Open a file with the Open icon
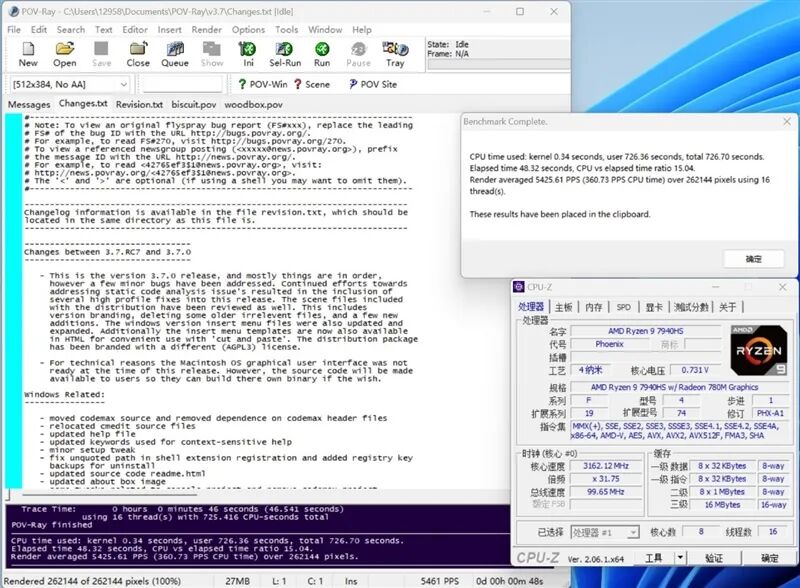 click(x=65, y=54)
